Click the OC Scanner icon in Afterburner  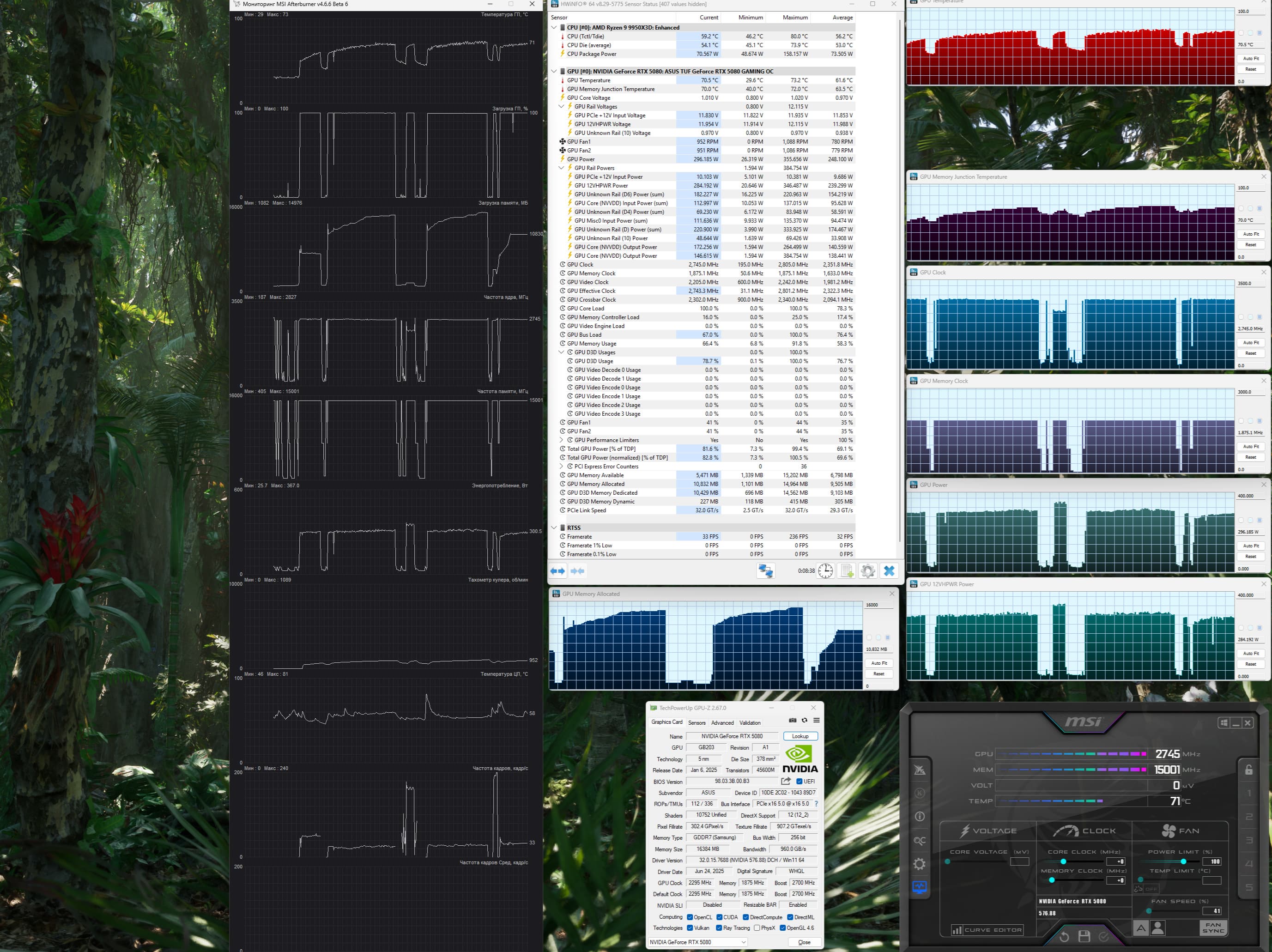point(920,840)
